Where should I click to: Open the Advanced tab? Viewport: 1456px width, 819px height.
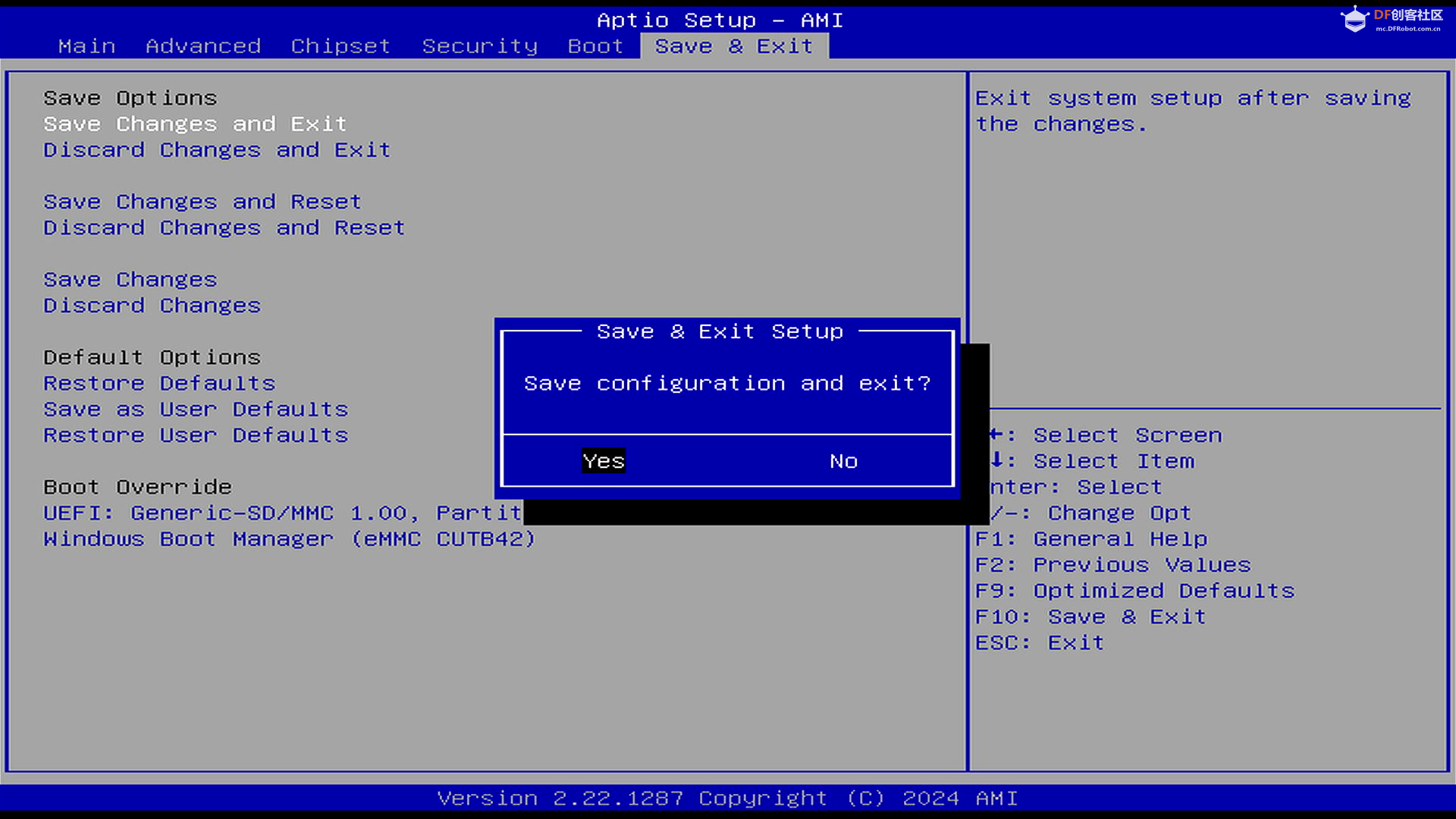[x=203, y=46]
